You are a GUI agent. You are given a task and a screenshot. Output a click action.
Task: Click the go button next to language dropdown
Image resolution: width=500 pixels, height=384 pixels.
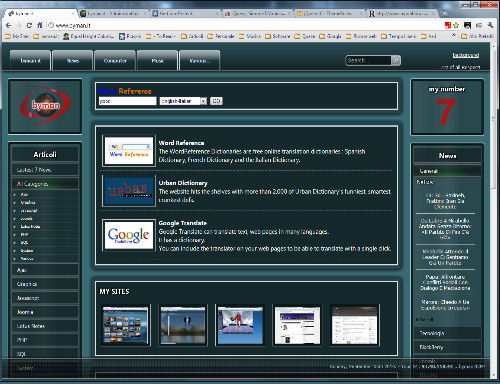pyautogui.click(x=216, y=101)
